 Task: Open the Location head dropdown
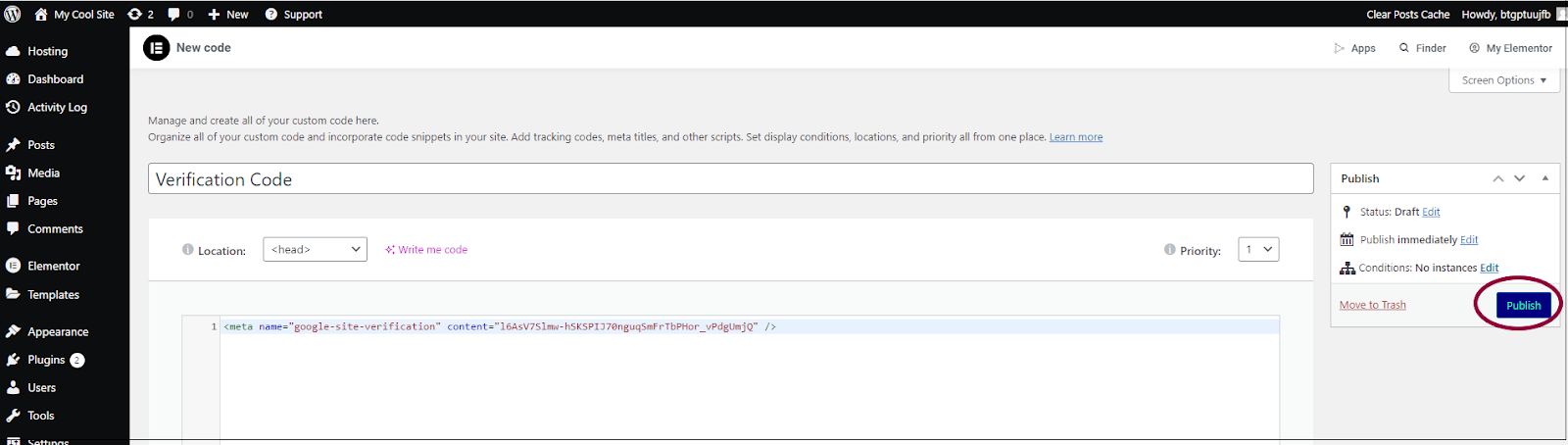315,250
